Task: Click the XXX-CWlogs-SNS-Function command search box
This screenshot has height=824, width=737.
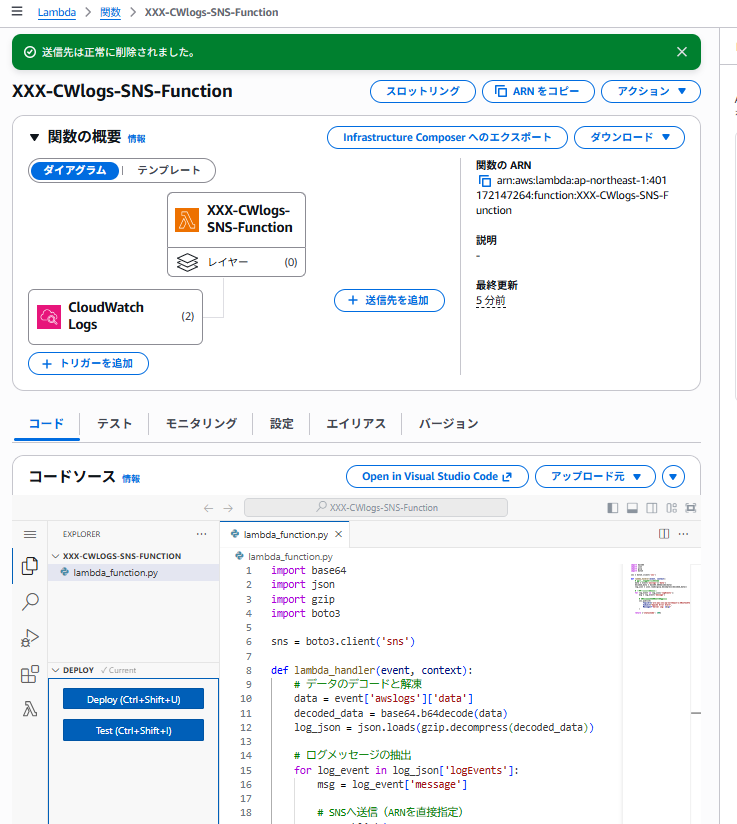Action: [x=376, y=508]
